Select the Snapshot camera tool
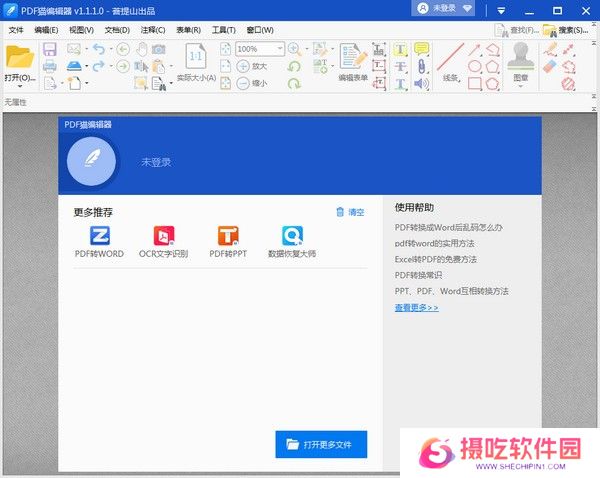 coord(158,49)
